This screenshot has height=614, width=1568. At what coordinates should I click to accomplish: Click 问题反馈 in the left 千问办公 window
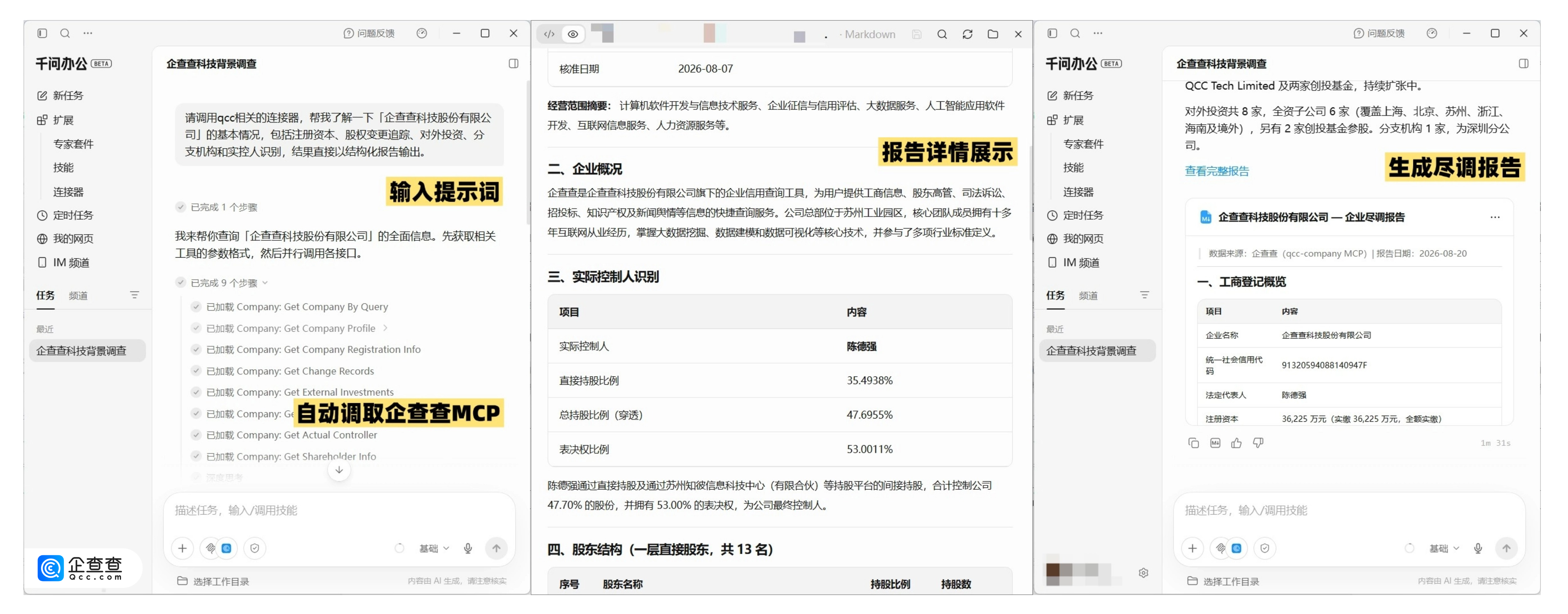[369, 34]
